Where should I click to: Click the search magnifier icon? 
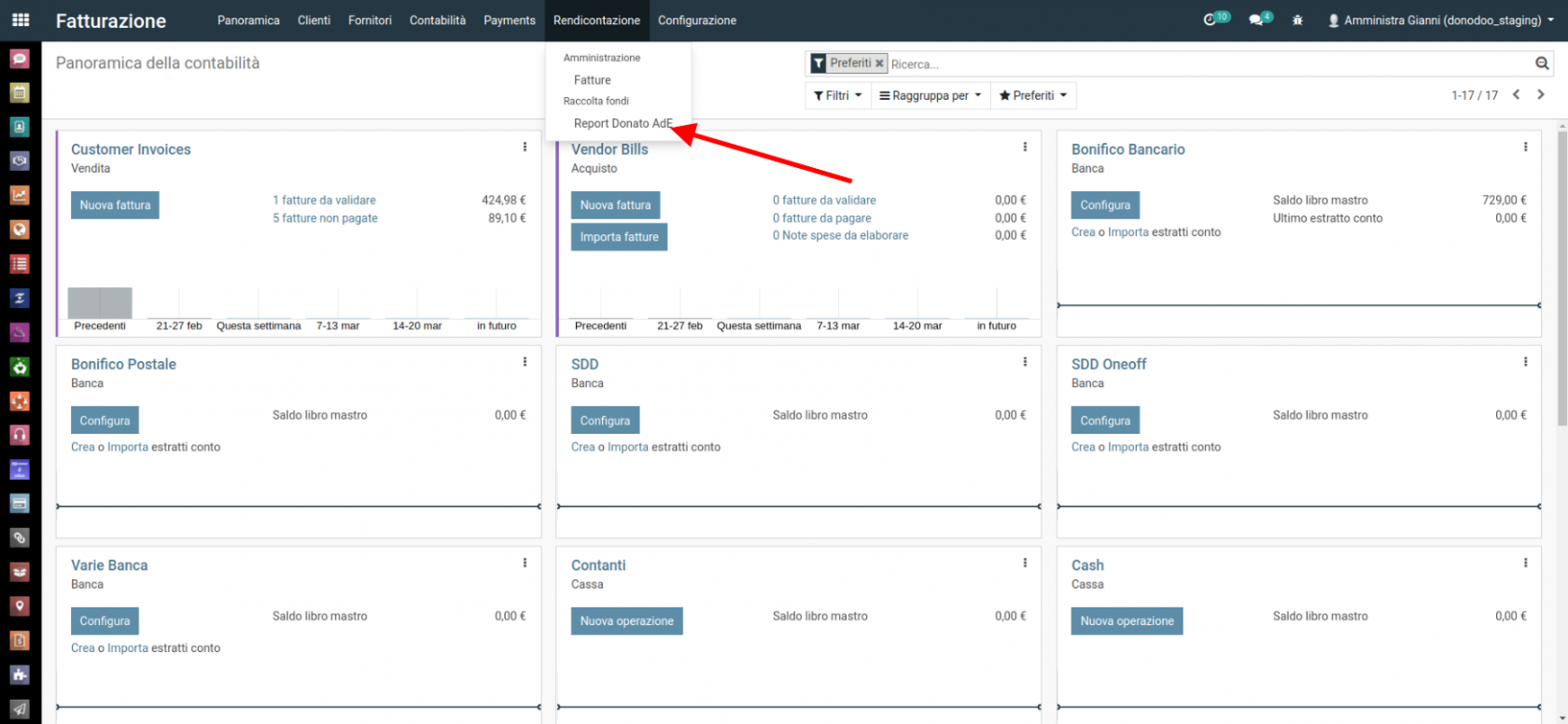click(1542, 63)
